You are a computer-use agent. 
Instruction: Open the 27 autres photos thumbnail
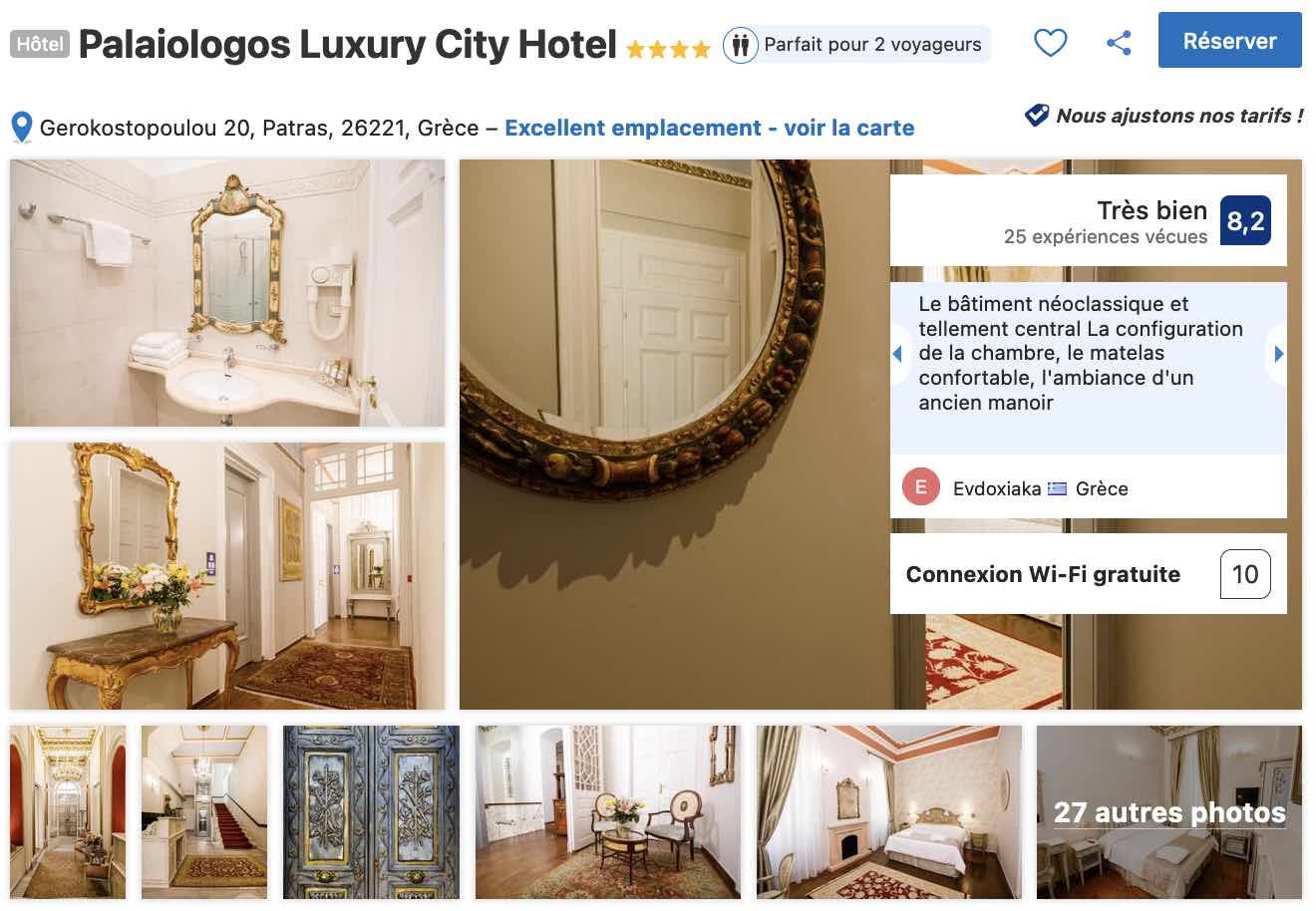tap(1169, 811)
